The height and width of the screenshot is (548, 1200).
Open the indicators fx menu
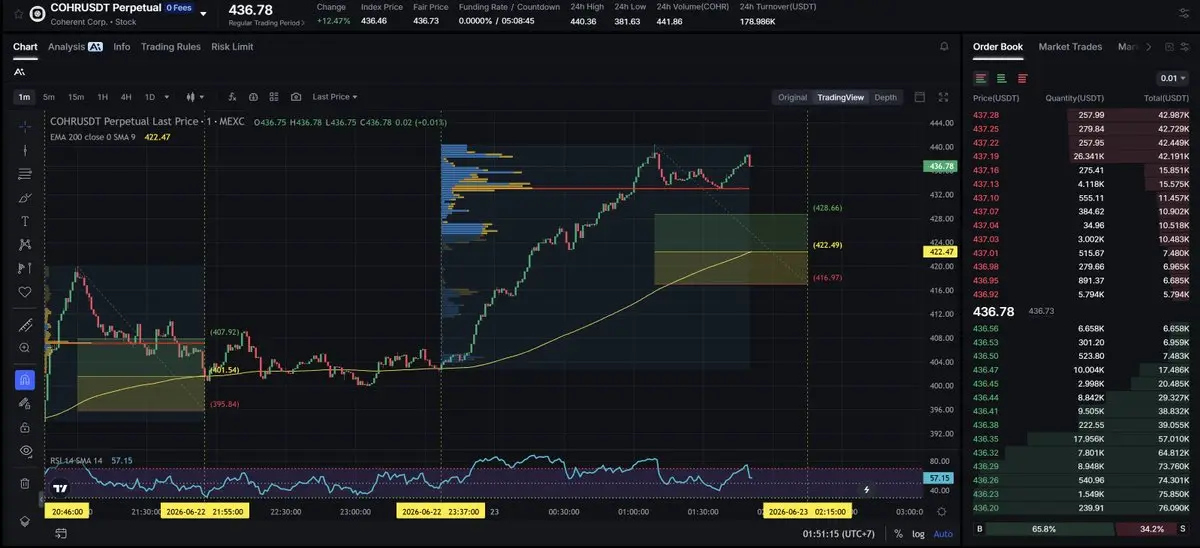click(232, 97)
